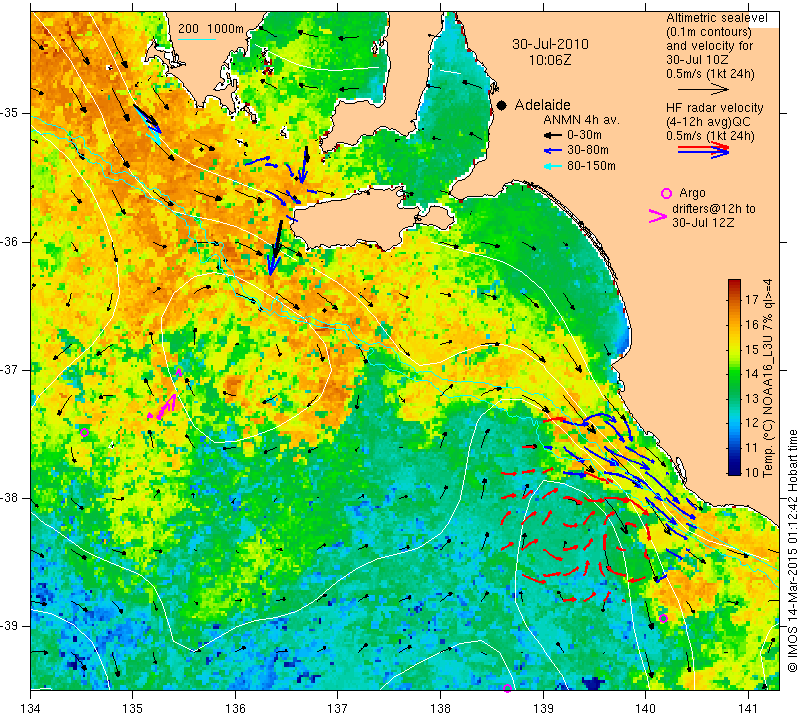Click the Argo float marker near 140.2, -39
The image size is (800, 720).
(x=663, y=618)
